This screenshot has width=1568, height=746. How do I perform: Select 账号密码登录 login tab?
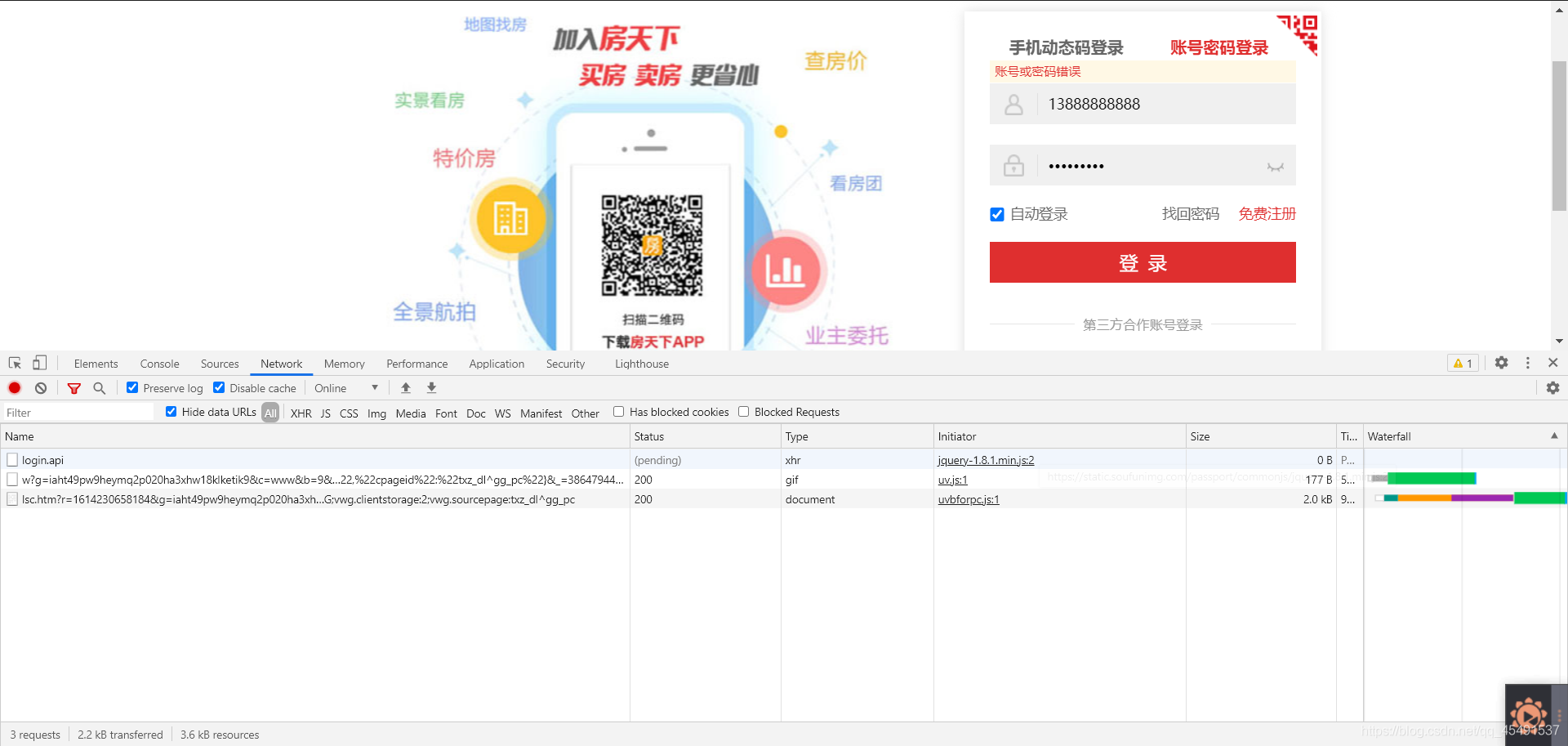(x=1218, y=47)
